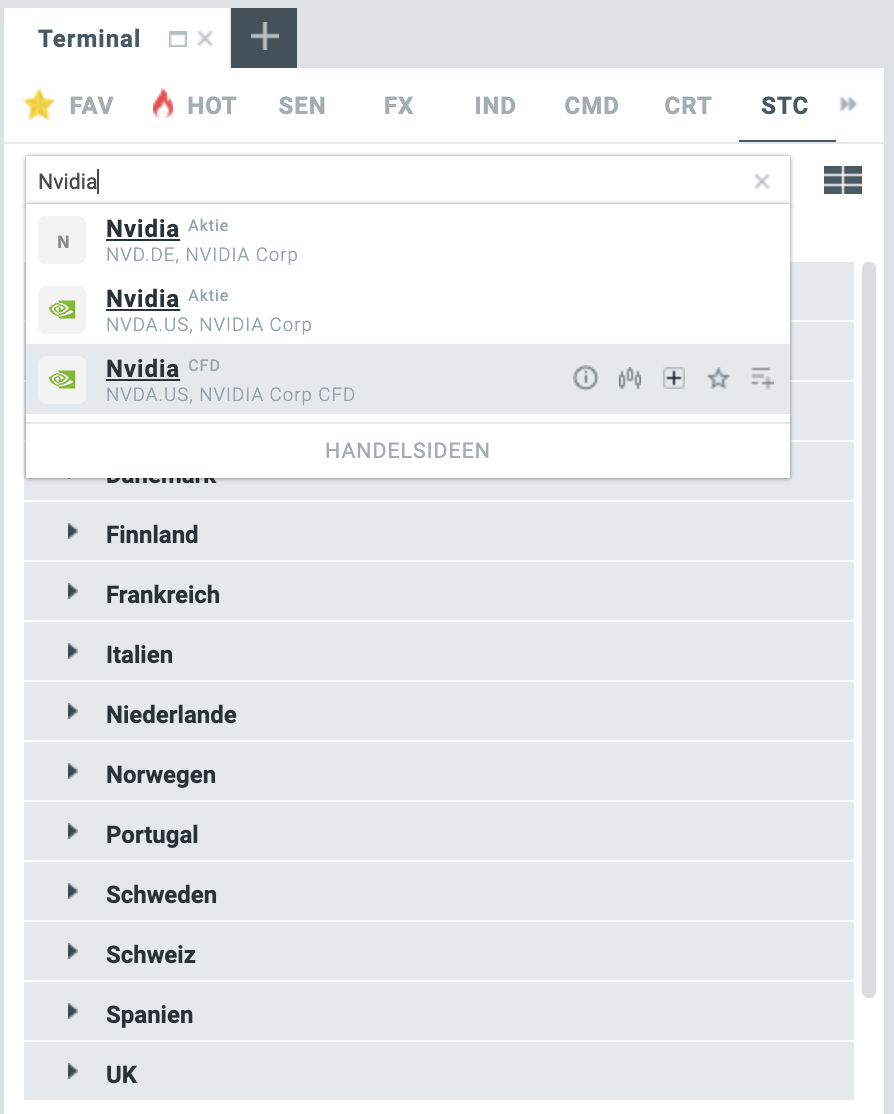
Task: Open instrument info for Nvidia CFD
Action: (x=585, y=378)
